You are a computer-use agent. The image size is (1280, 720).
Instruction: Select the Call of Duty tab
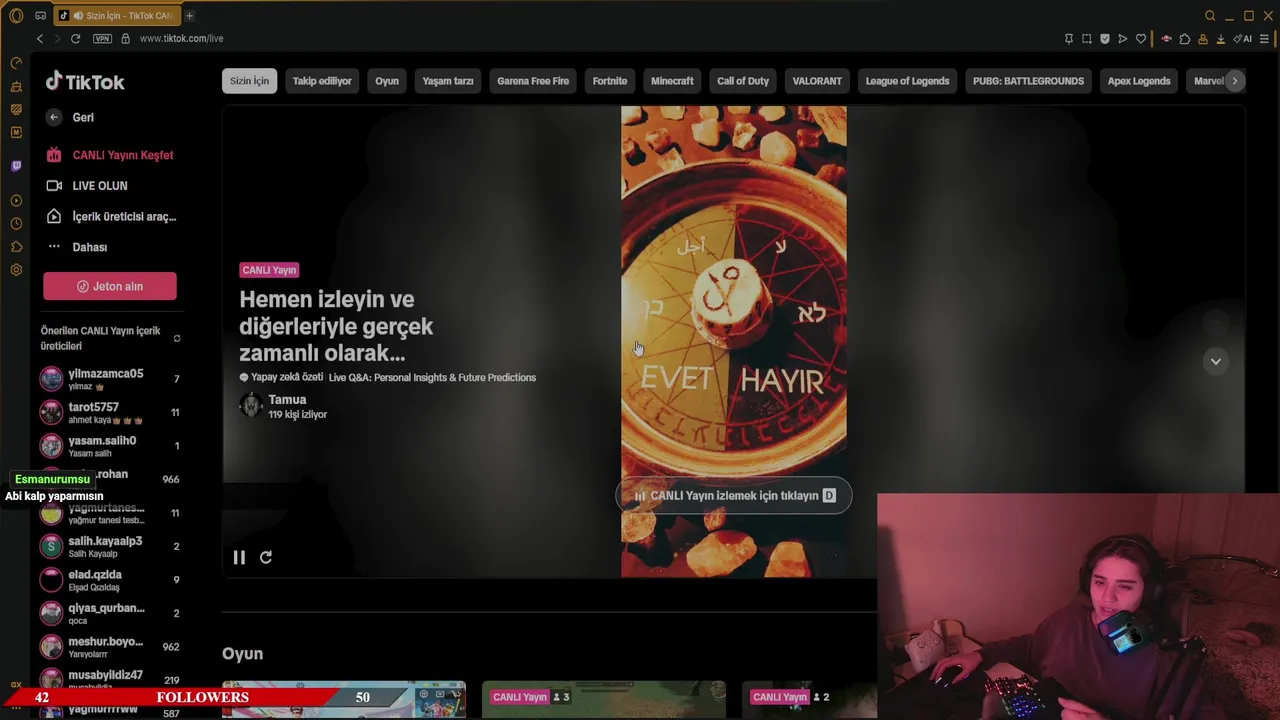(743, 81)
